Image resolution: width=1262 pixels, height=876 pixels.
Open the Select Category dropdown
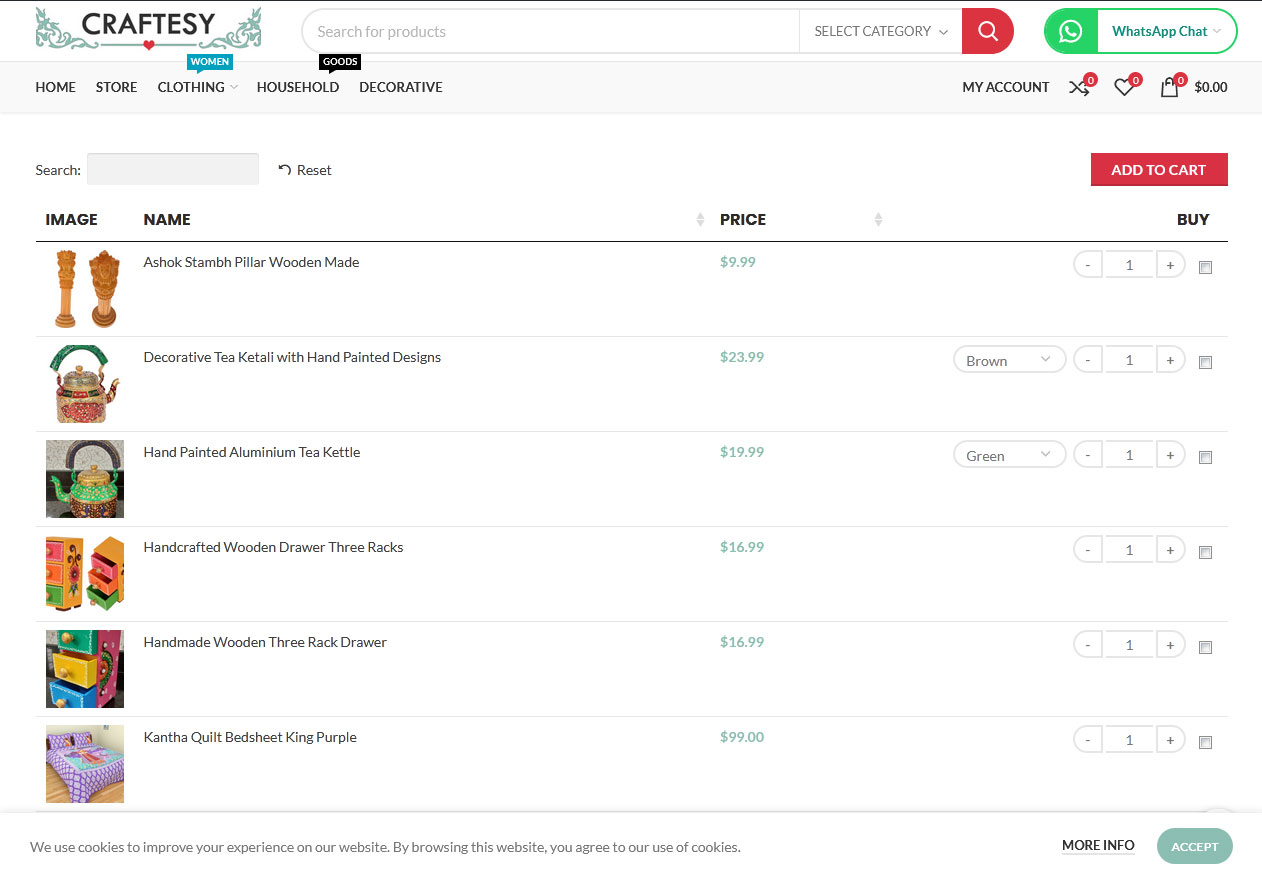[880, 31]
